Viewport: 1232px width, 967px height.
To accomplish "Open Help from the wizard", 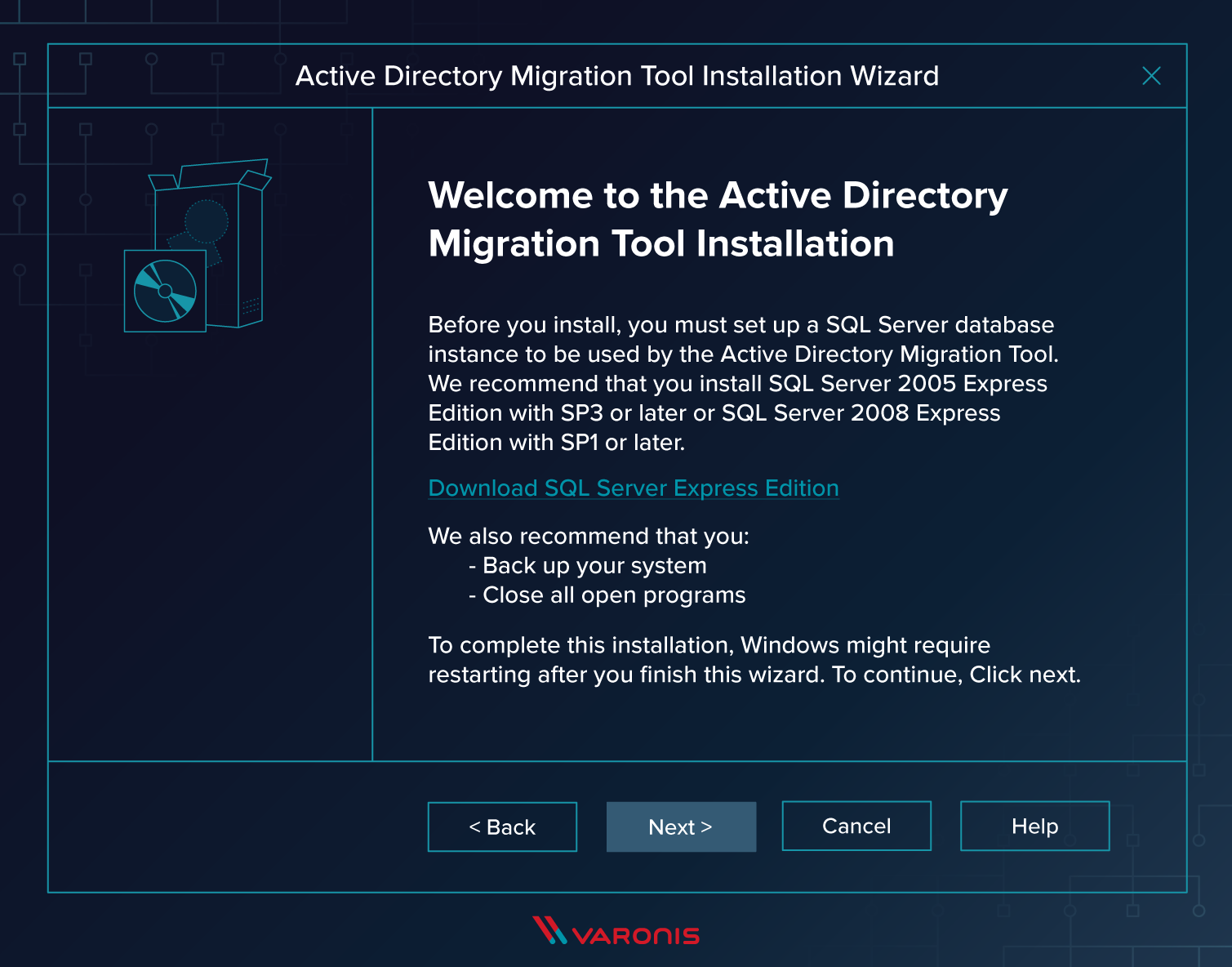I will pos(1034,826).
